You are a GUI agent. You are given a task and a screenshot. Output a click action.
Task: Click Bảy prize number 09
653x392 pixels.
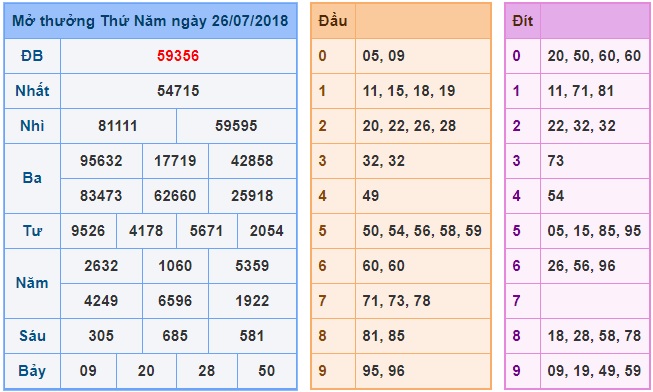click(88, 371)
